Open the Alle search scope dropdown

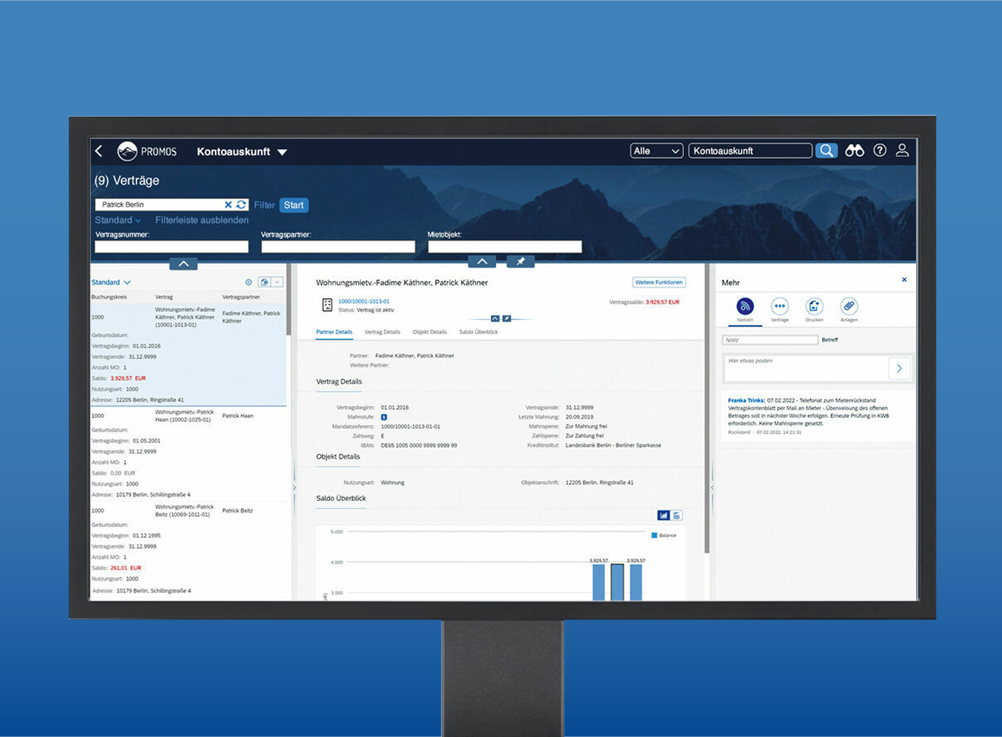[656, 151]
